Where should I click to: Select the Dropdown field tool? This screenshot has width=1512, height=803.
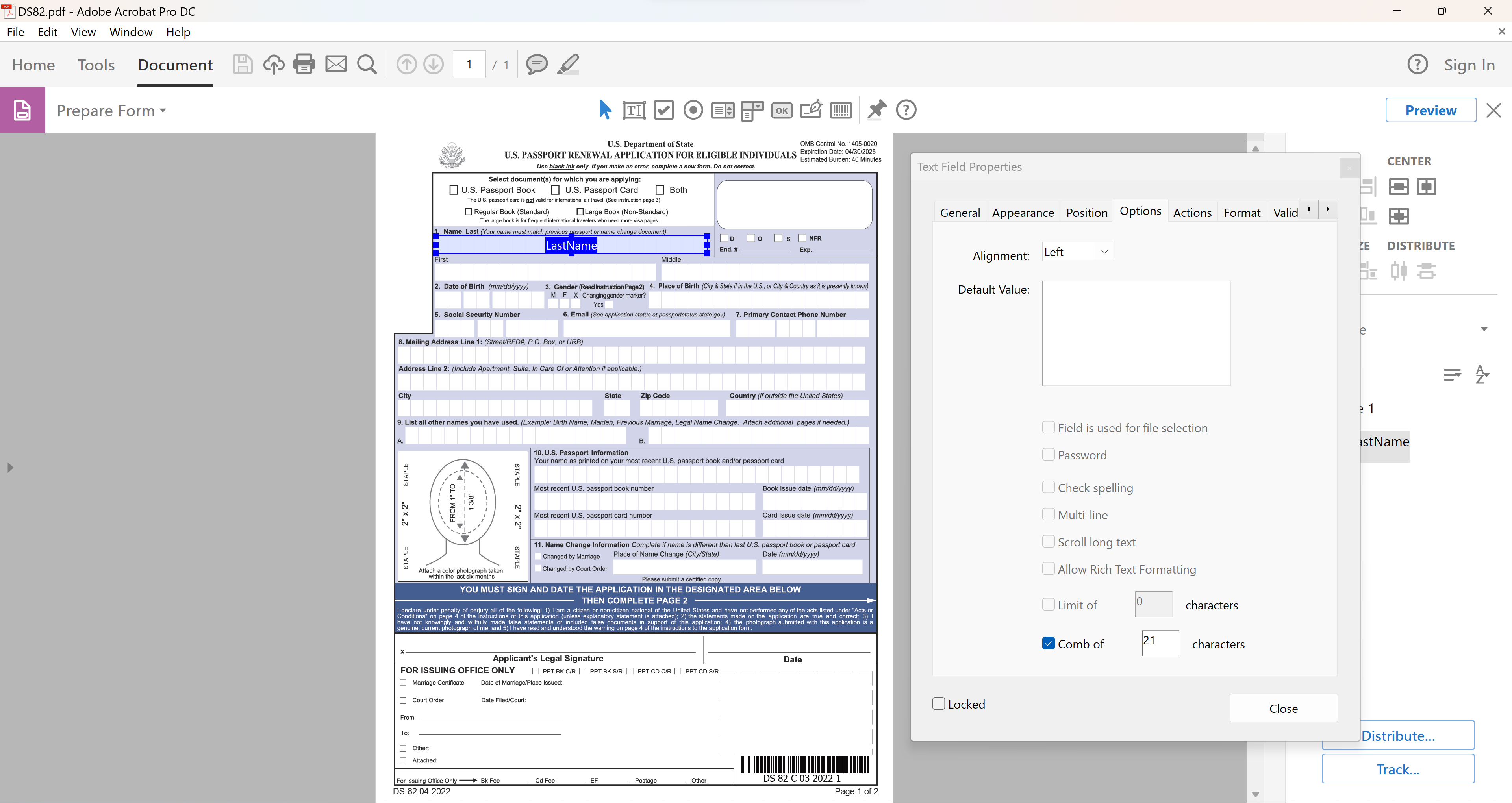752,110
